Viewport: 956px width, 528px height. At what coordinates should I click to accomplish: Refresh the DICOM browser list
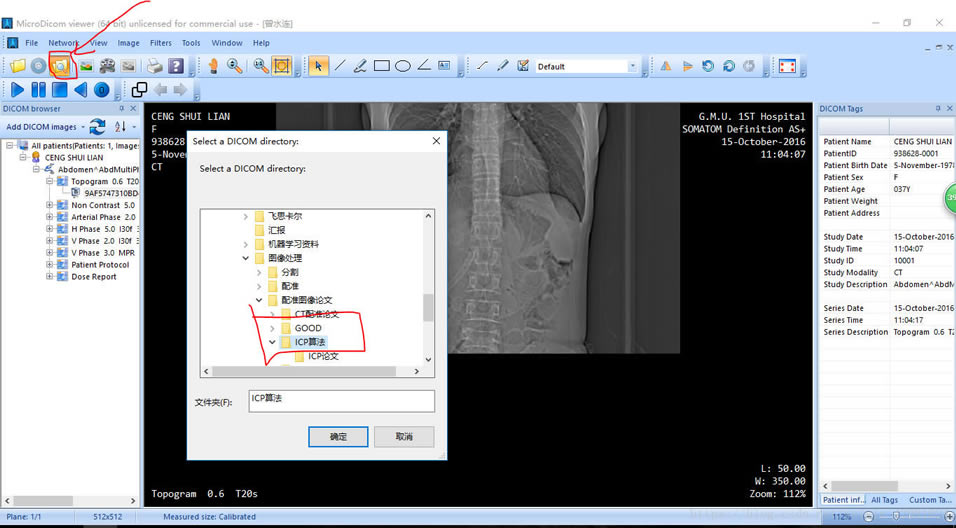point(97,127)
